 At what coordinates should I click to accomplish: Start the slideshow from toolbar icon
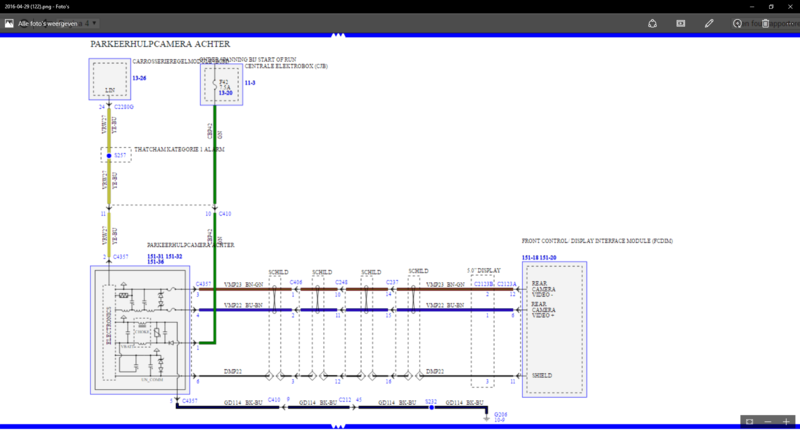coord(680,21)
